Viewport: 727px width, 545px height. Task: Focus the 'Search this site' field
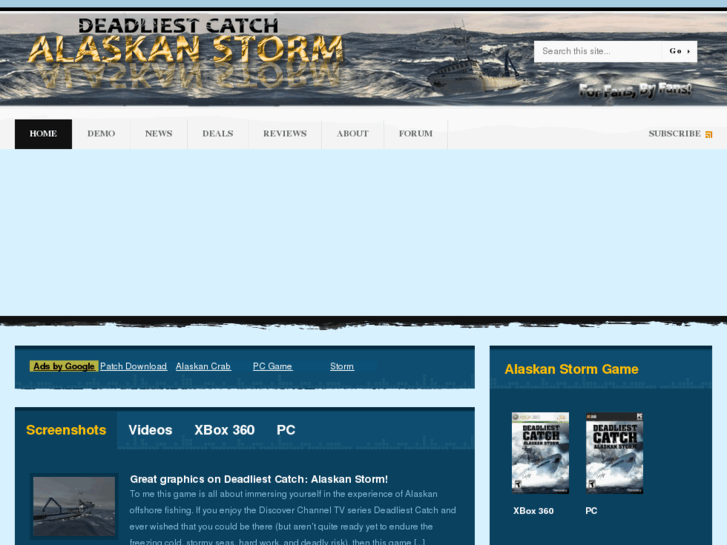coord(598,51)
